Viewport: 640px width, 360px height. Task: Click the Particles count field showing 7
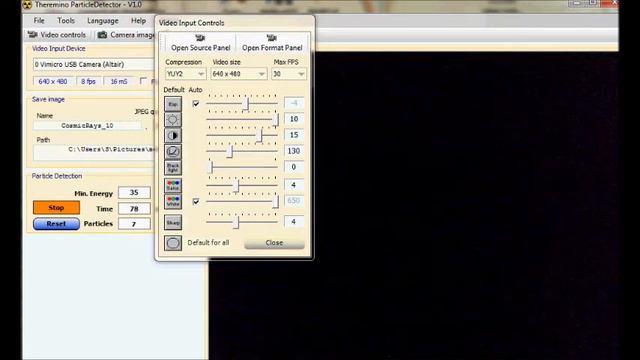point(134,224)
